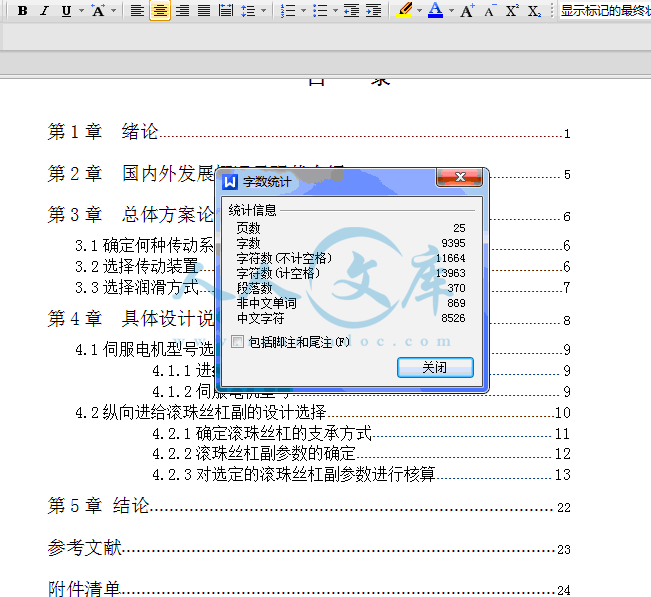The image size is (651, 597).
Task: Click the 中文字符 value 8526
Action: pos(453,318)
